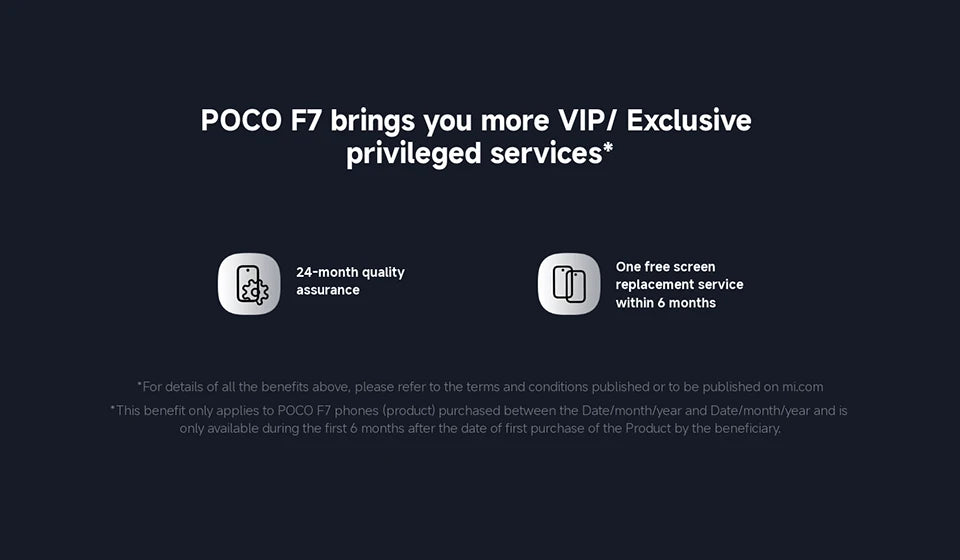Screen dimensions: 960x560
Task: Click "first 6 months" in the last footnote line
Action: (x=361, y=428)
